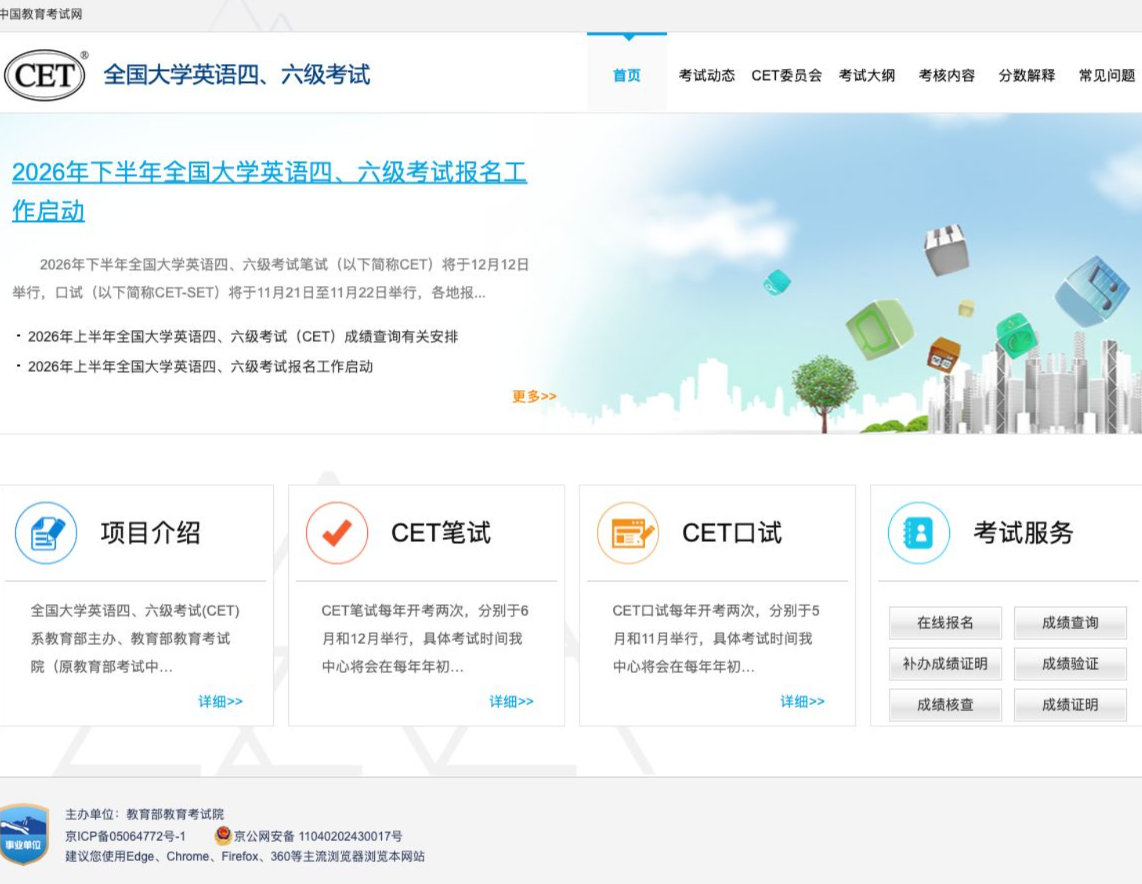
Task: Click 详细>> under CET口试
Action: tap(803, 701)
